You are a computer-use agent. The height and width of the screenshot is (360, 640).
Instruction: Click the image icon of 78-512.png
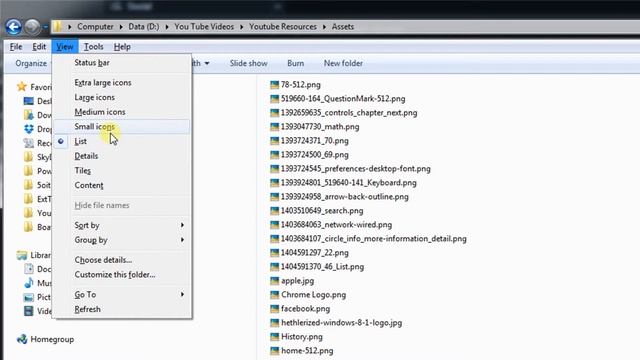(274, 85)
